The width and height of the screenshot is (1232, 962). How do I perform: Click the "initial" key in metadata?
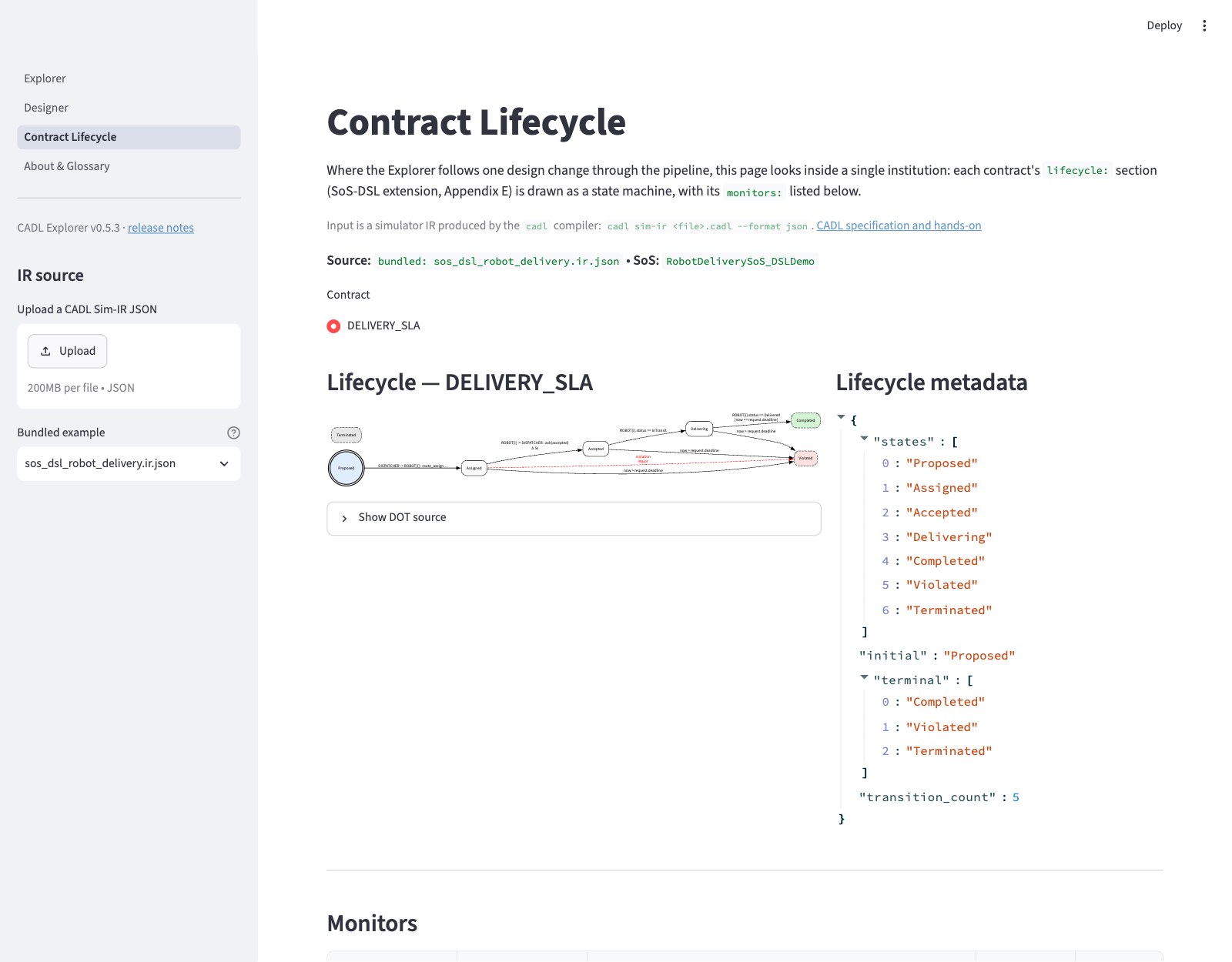click(x=893, y=656)
